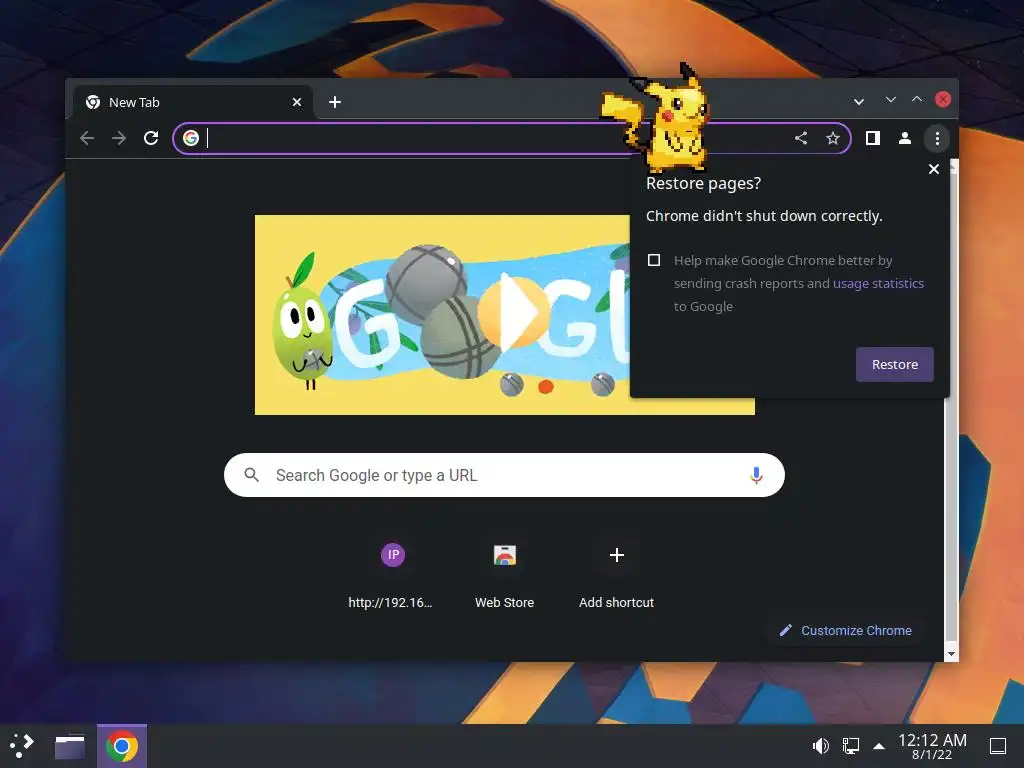Enable sending crash reports checkbox
The width and height of the screenshot is (1024, 768).
point(654,260)
